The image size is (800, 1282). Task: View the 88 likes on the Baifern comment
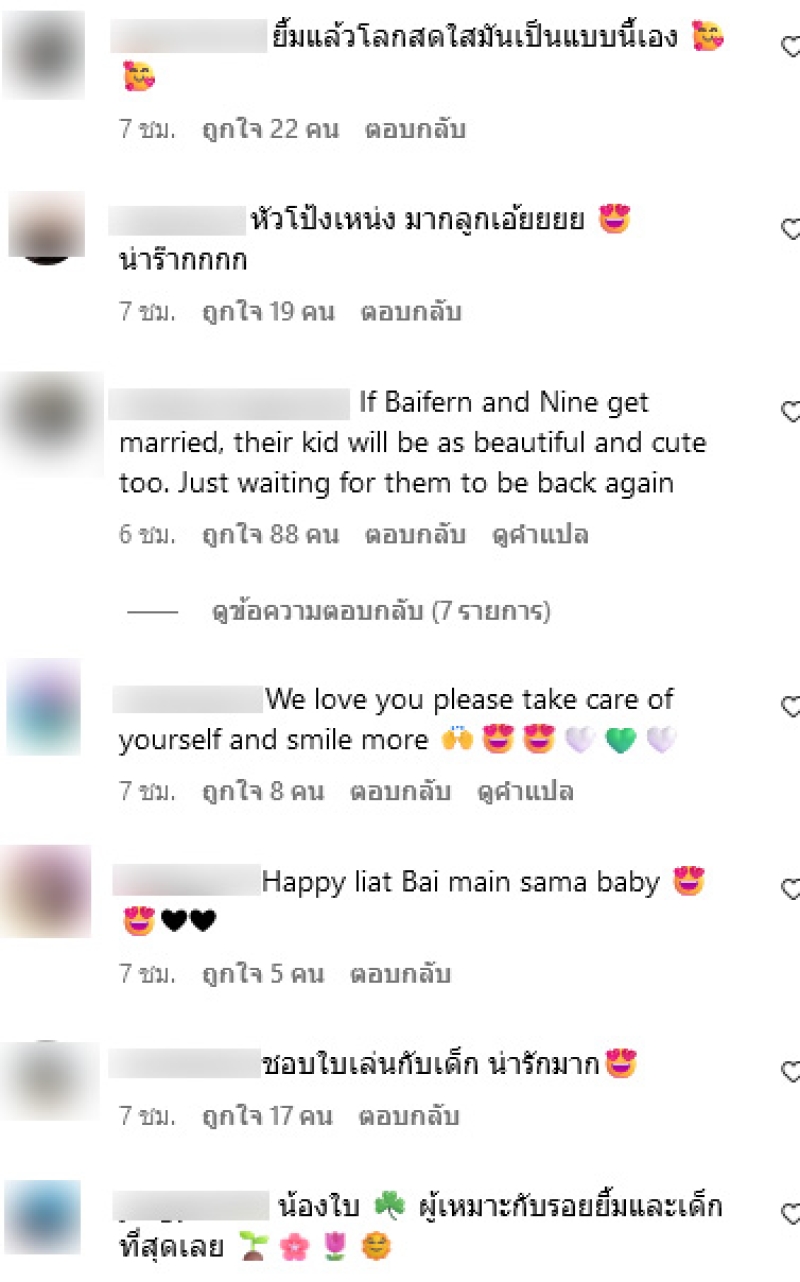pyautogui.click(x=270, y=534)
